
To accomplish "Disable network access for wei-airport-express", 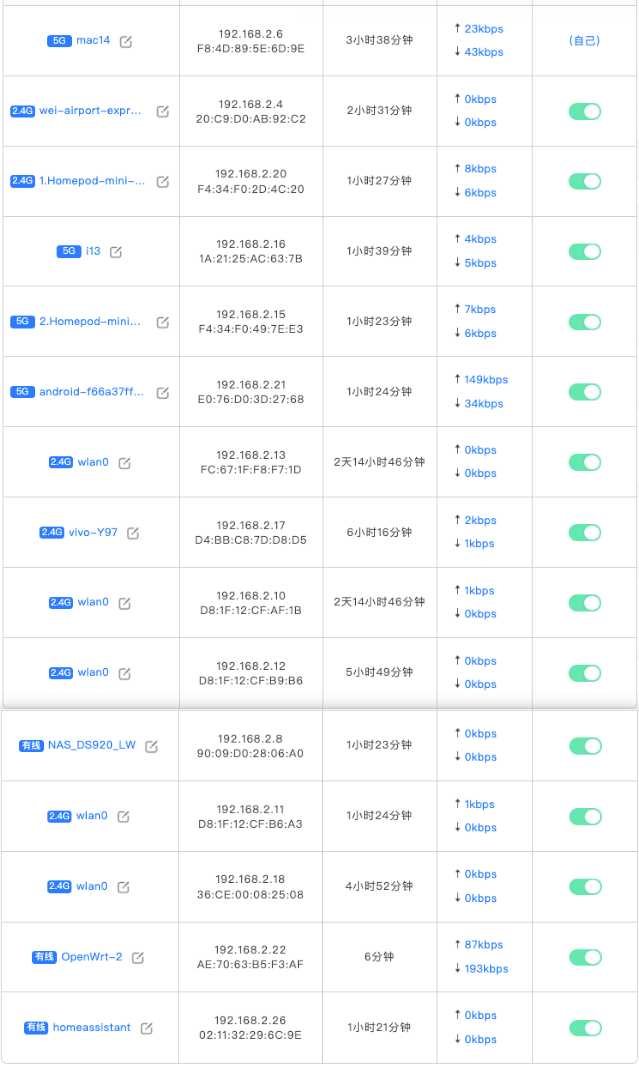I will tap(585, 111).
